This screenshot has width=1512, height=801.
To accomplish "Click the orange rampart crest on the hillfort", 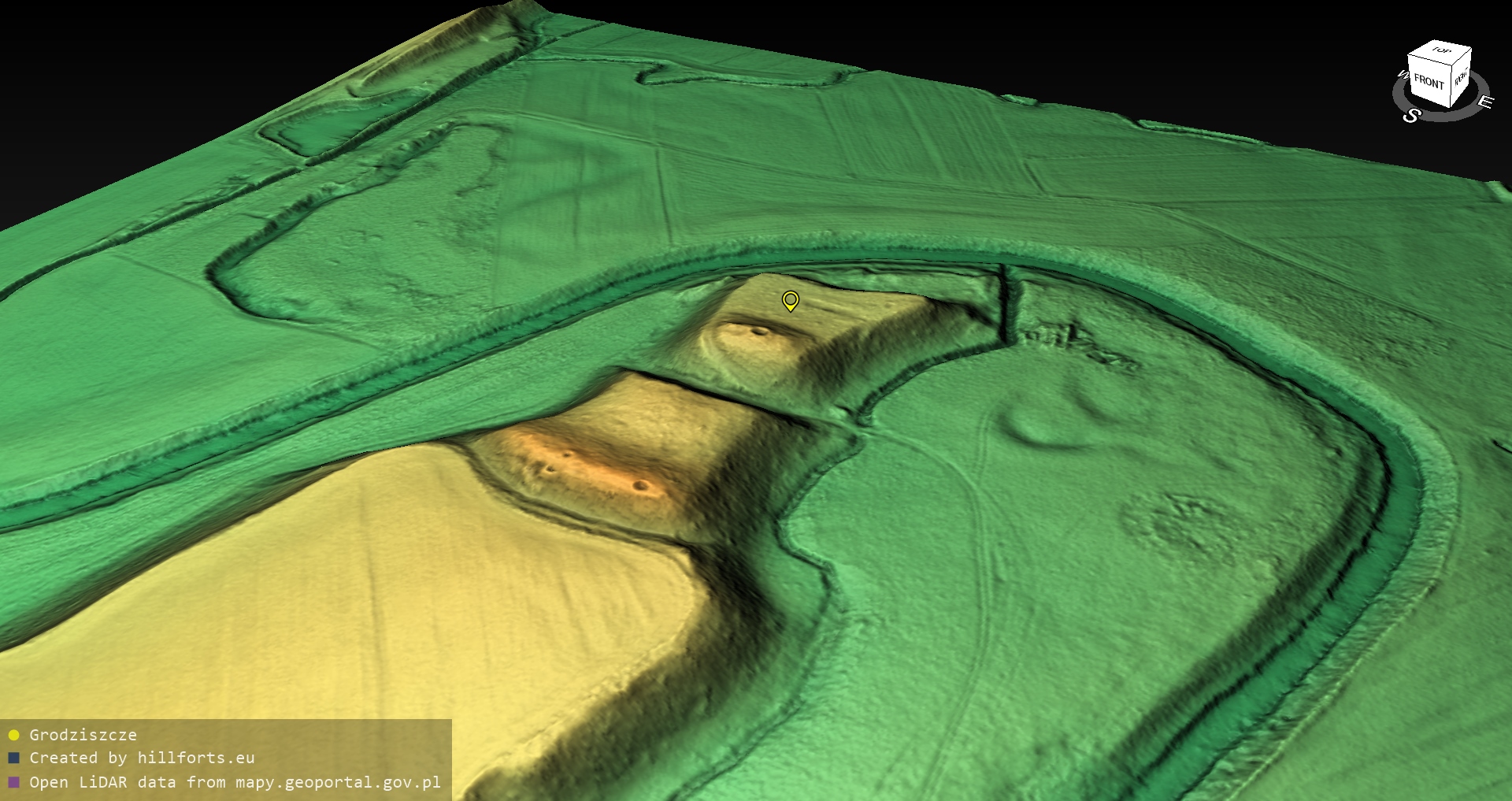I will 583,461.
